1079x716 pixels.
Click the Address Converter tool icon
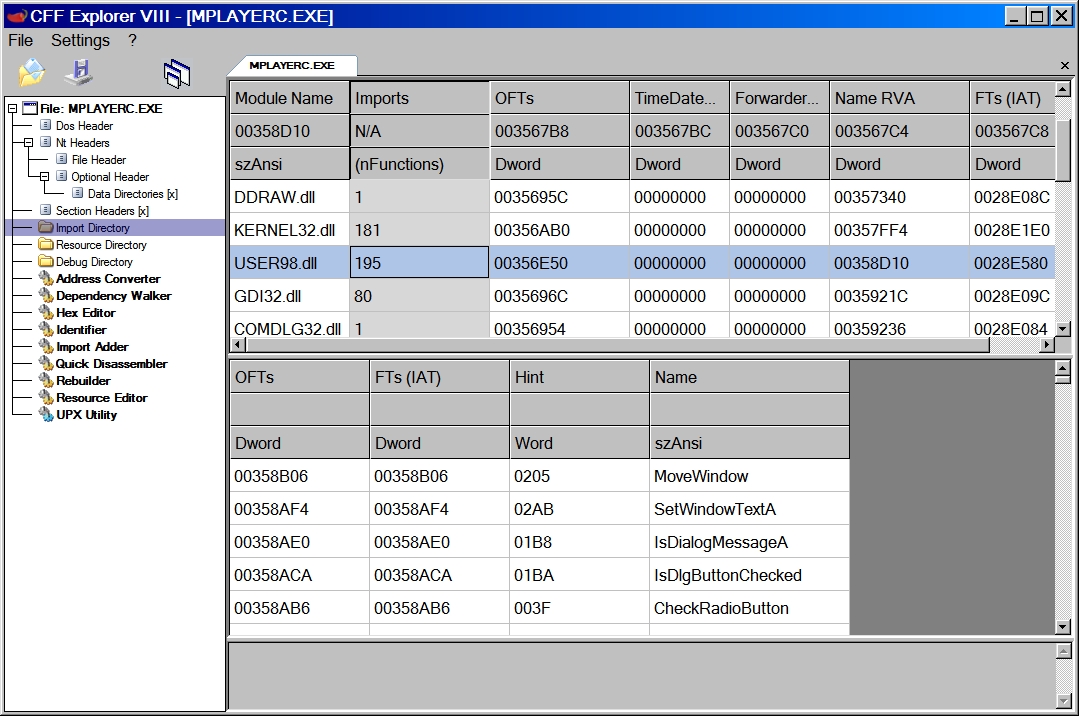46,278
